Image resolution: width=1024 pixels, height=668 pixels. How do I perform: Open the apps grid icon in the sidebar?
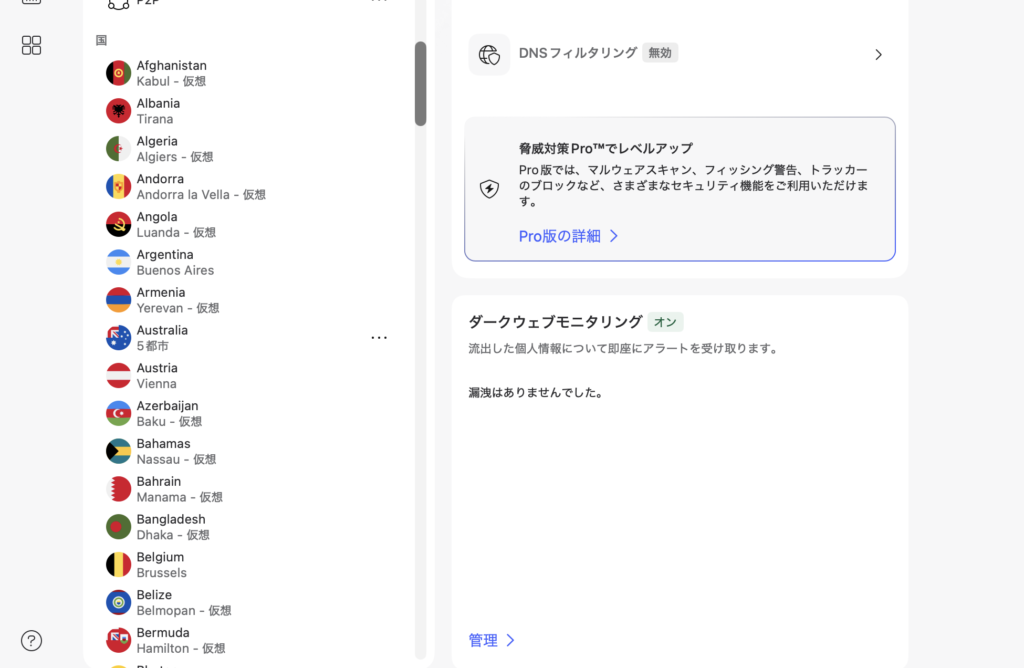pyautogui.click(x=31, y=45)
